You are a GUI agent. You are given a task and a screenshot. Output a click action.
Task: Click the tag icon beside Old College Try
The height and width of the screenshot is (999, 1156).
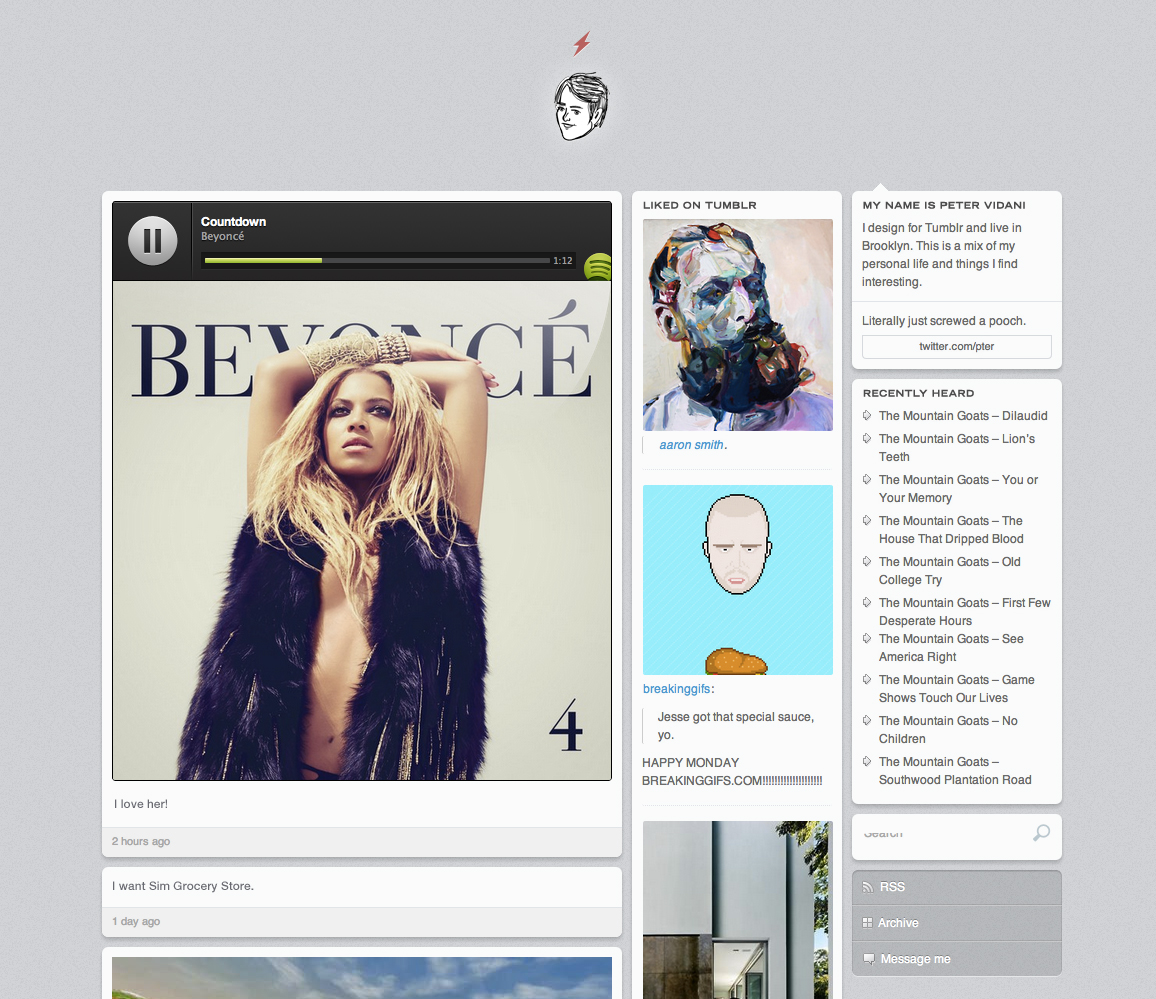click(867, 561)
